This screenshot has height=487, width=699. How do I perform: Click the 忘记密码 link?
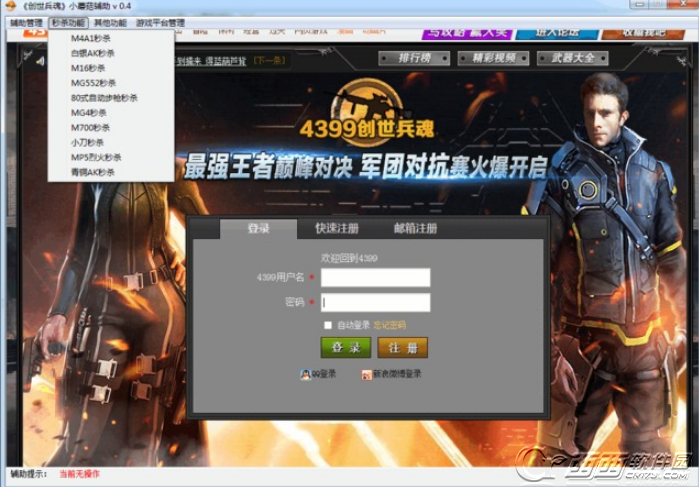(x=390, y=325)
